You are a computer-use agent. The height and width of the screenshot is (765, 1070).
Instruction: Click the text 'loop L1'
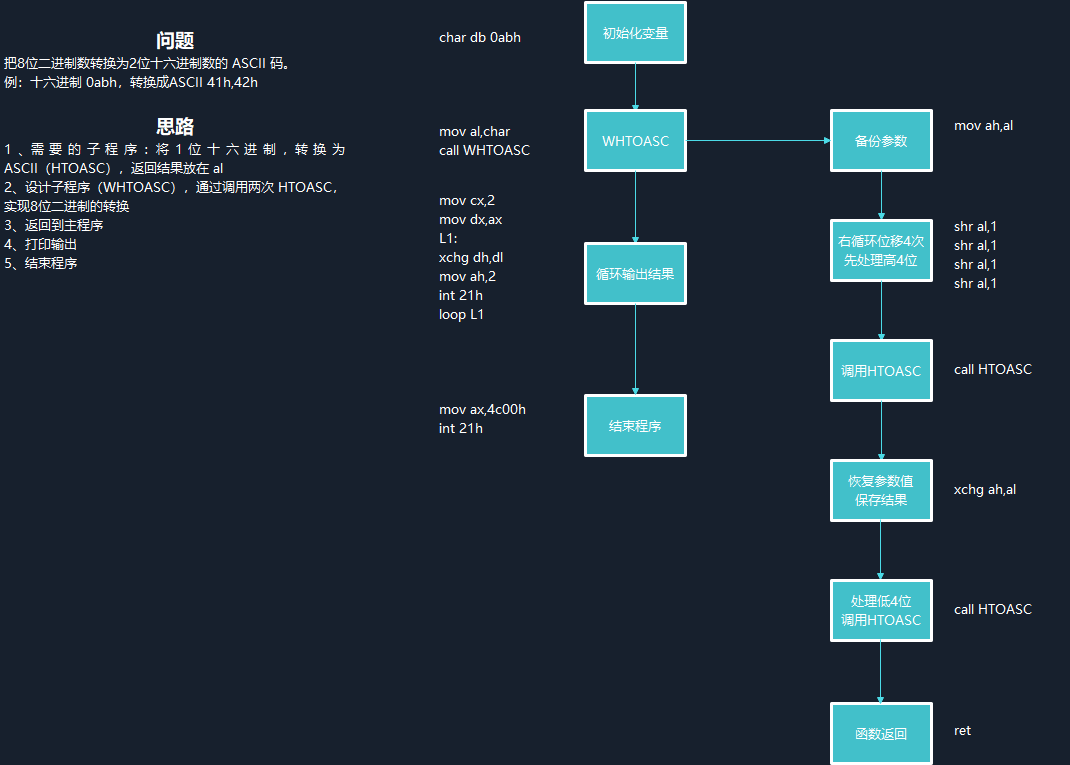pos(461,315)
